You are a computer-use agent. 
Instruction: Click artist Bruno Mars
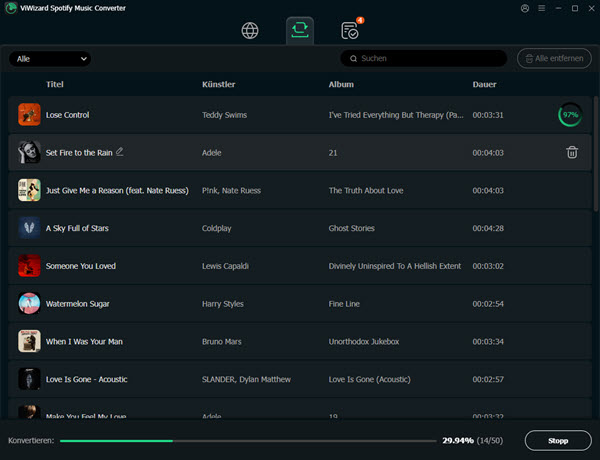(222, 342)
